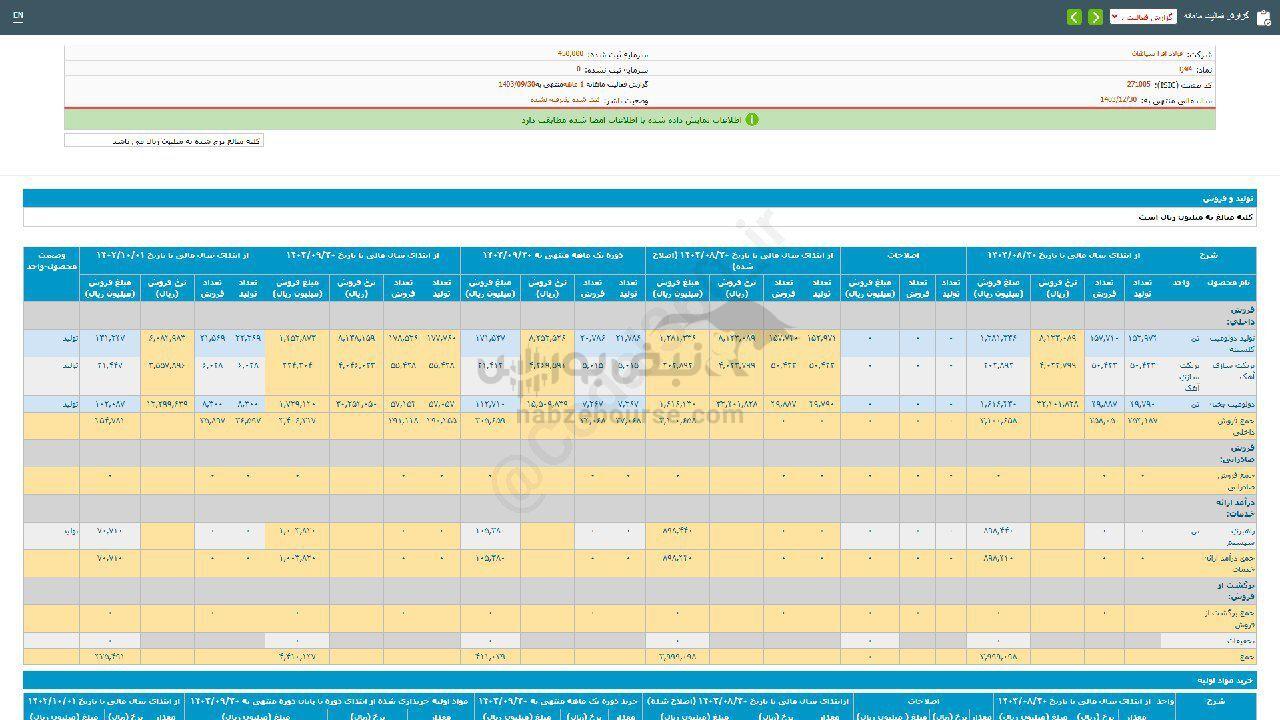Click the 'وضعیت محصول-واحد' column header
The width and height of the screenshot is (1280, 720).
51,262
